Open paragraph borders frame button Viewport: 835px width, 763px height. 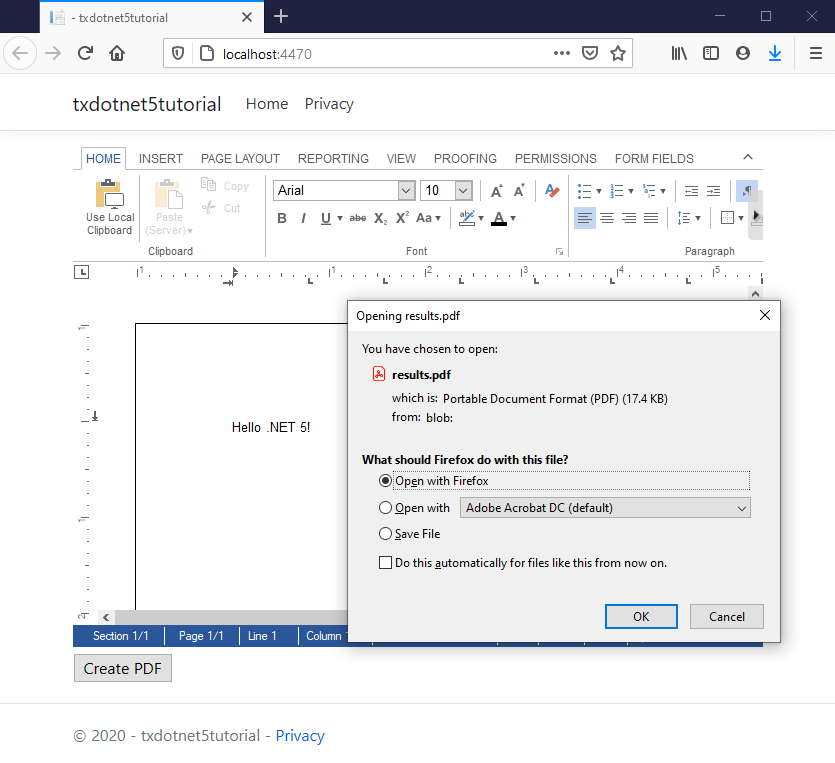click(x=727, y=218)
